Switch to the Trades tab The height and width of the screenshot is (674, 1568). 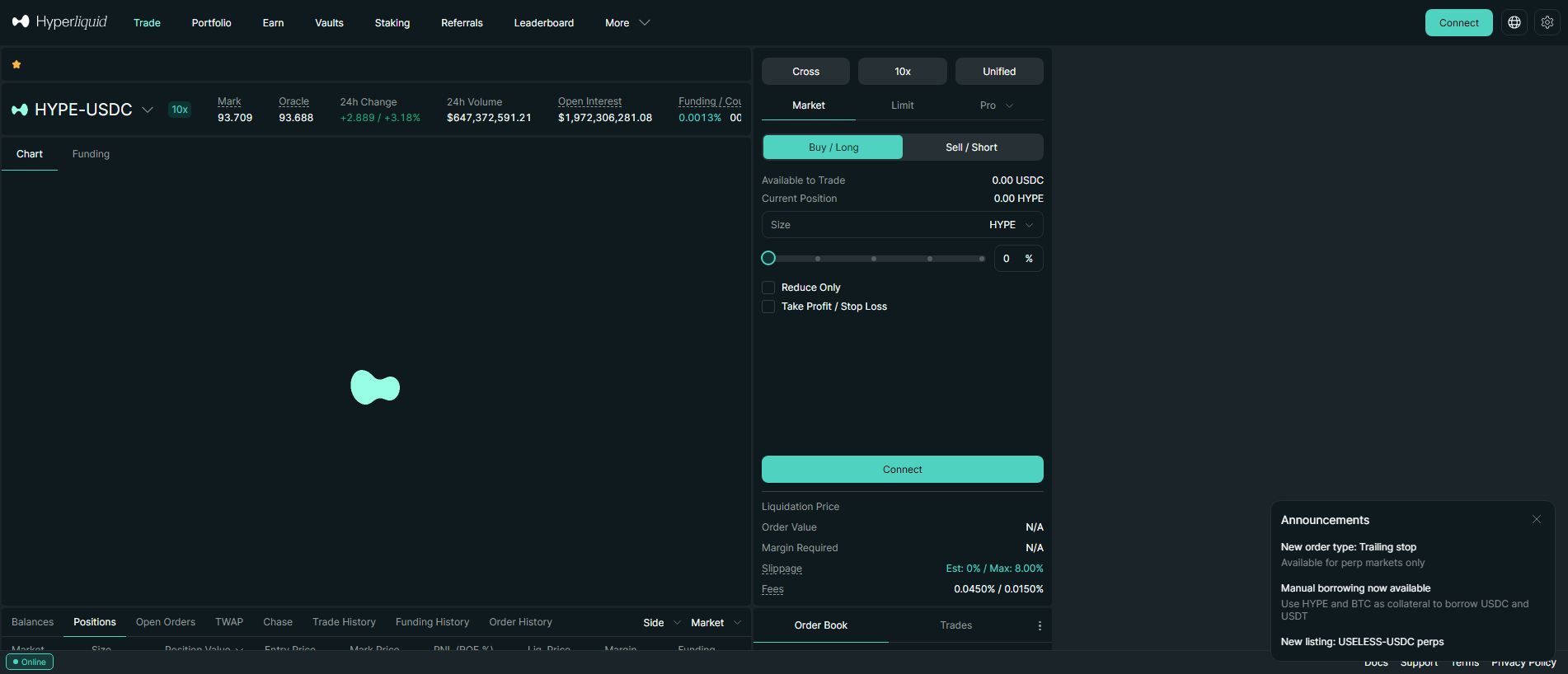(x=956, y=625)
